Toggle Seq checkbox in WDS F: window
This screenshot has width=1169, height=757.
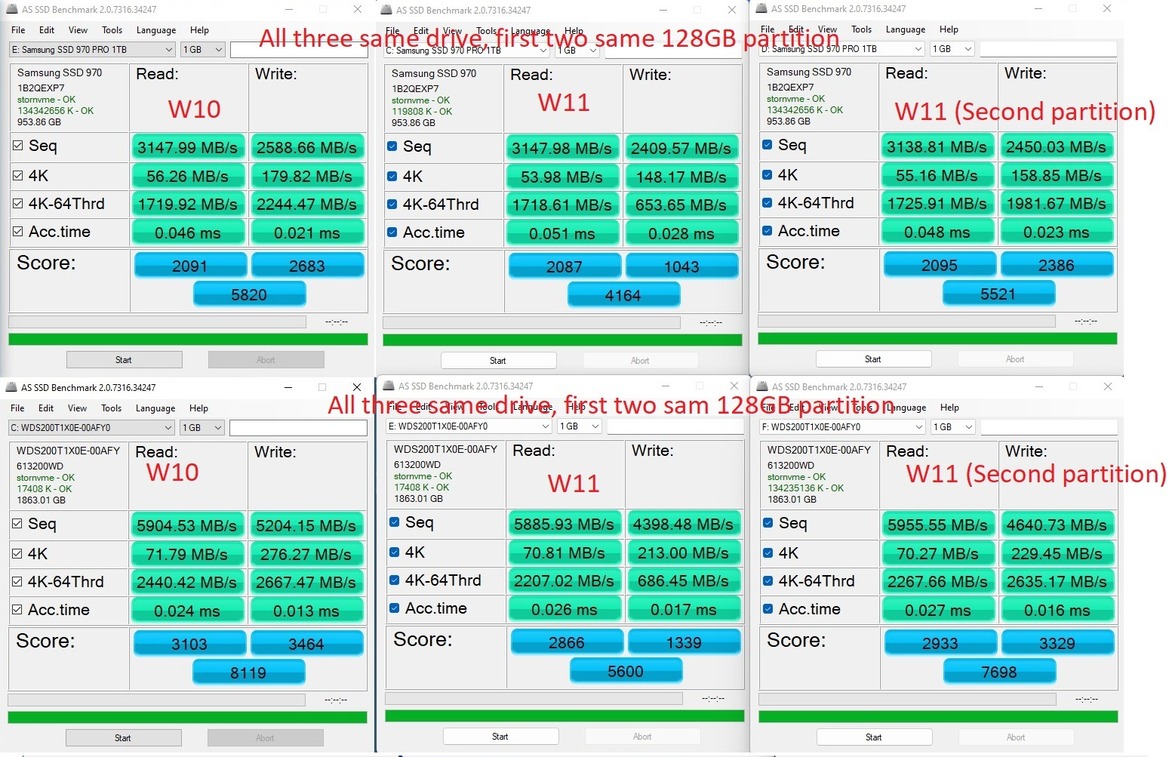tap(768, 523)
